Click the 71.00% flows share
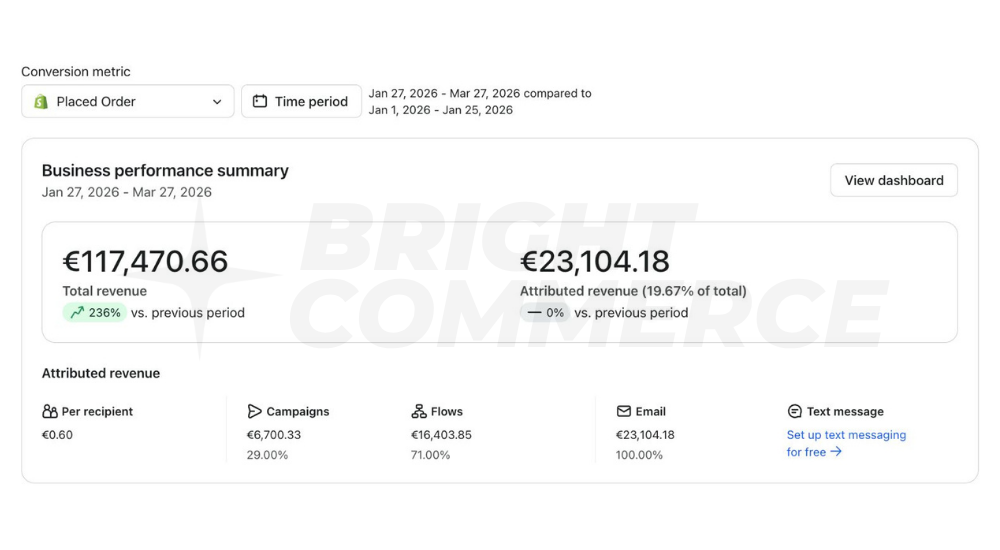The width and height of the screenshot is (1000, 550). pos(430,455)
